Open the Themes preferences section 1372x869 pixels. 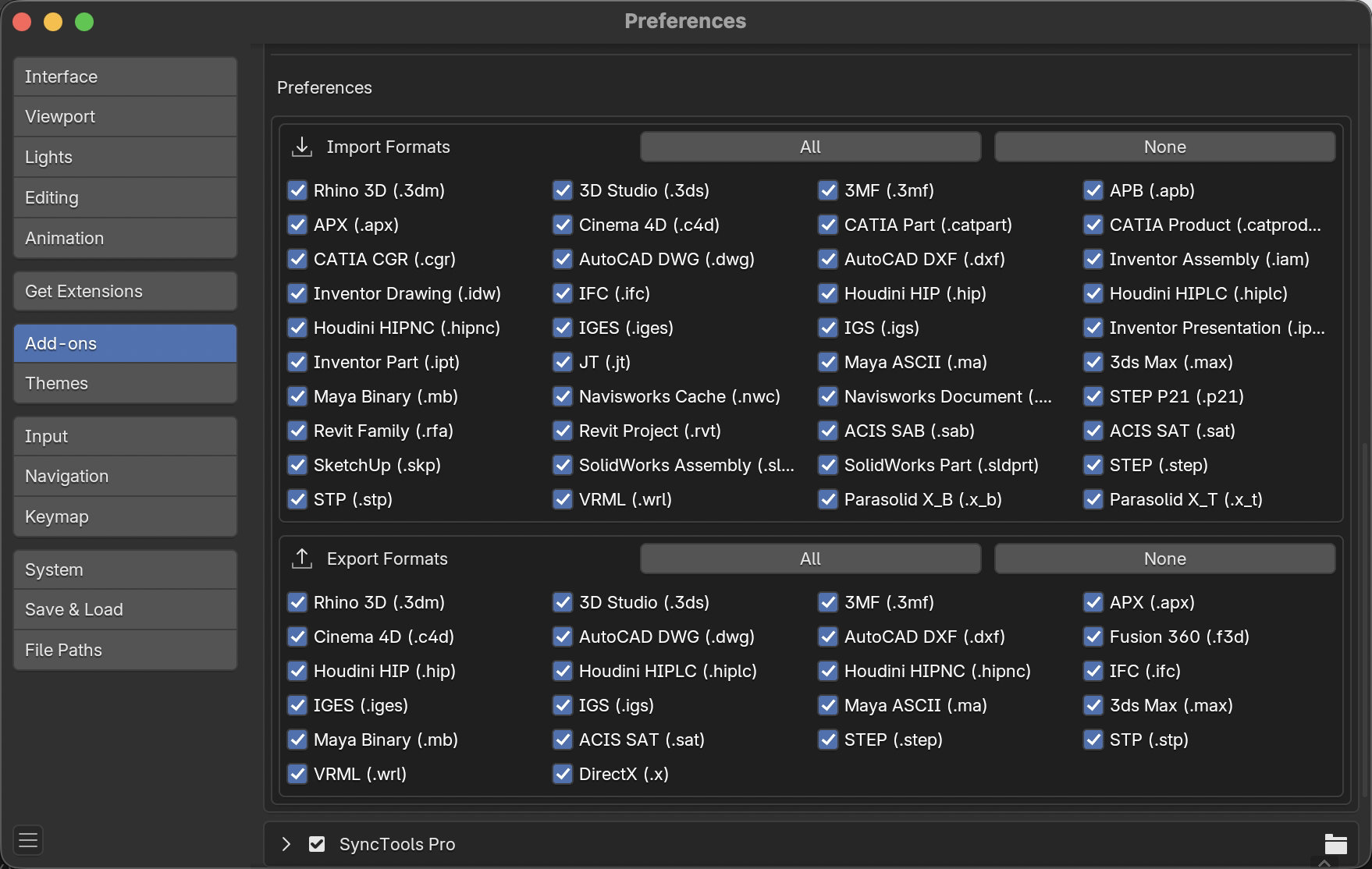[x=125, y=383]
